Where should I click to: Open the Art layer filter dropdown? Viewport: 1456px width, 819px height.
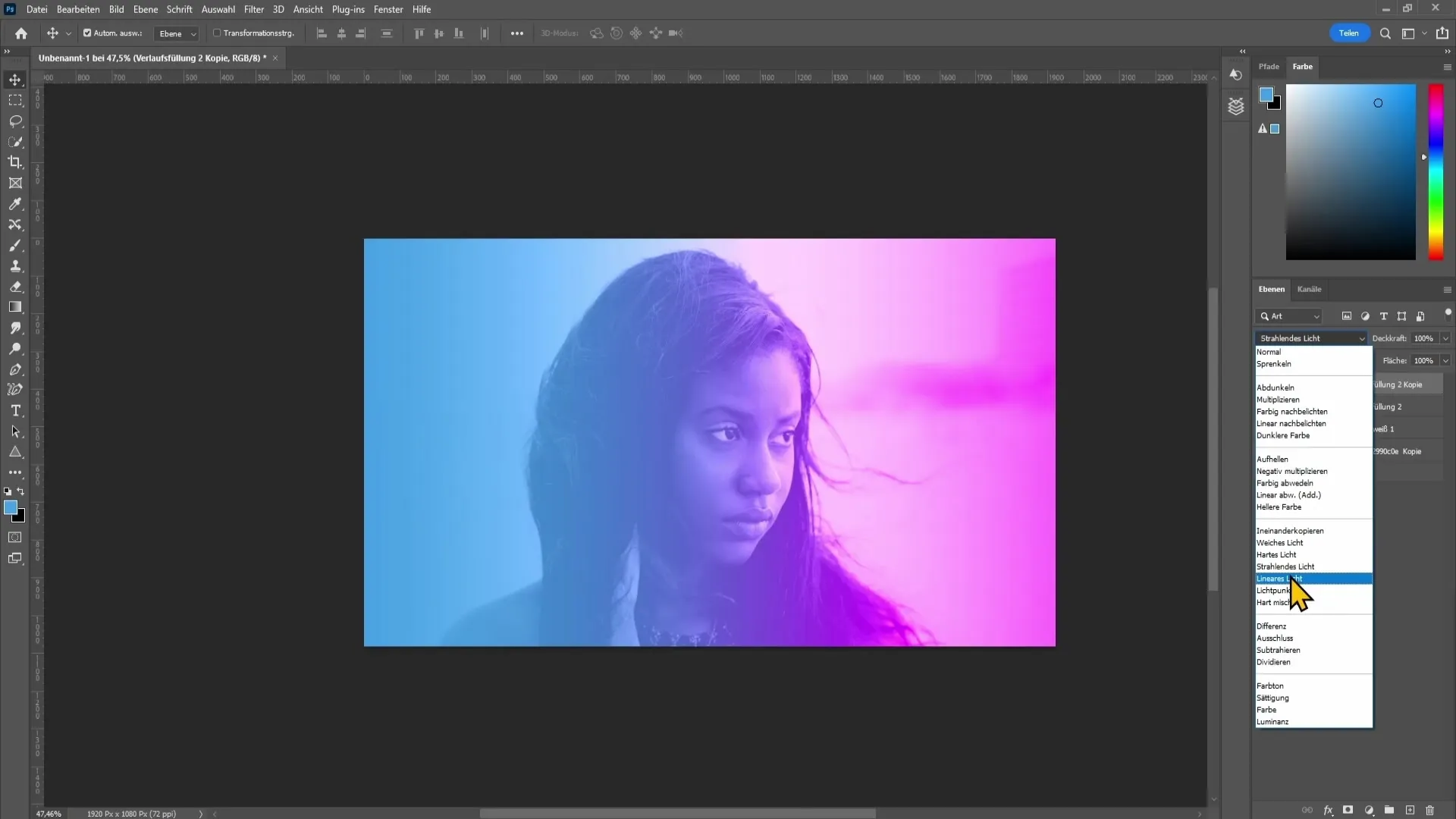1289,316
